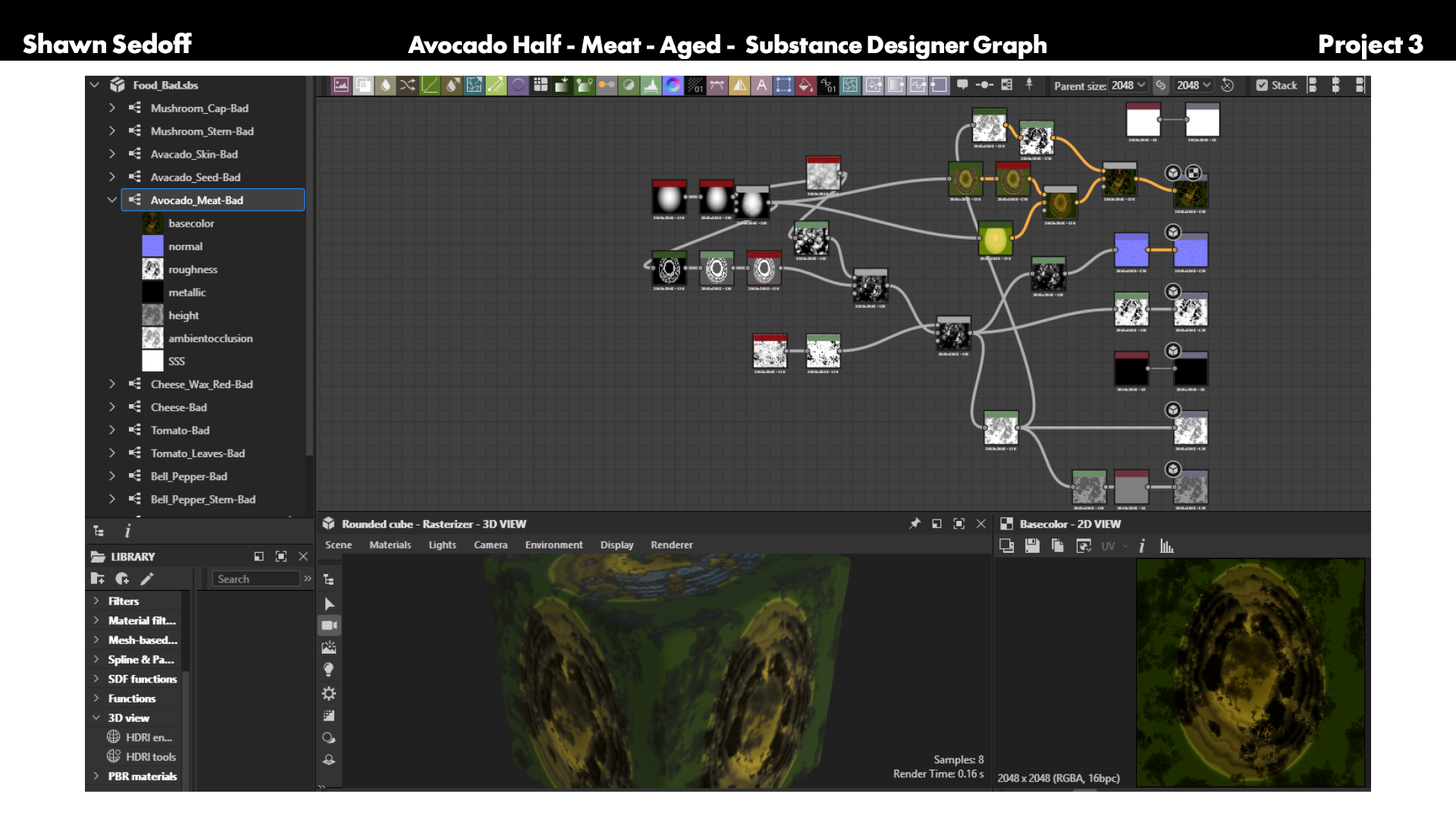Image resolution: width=1456 pixels, height=819 pixels.
Task: Add a Value Processor node
Action: point(828,85)
